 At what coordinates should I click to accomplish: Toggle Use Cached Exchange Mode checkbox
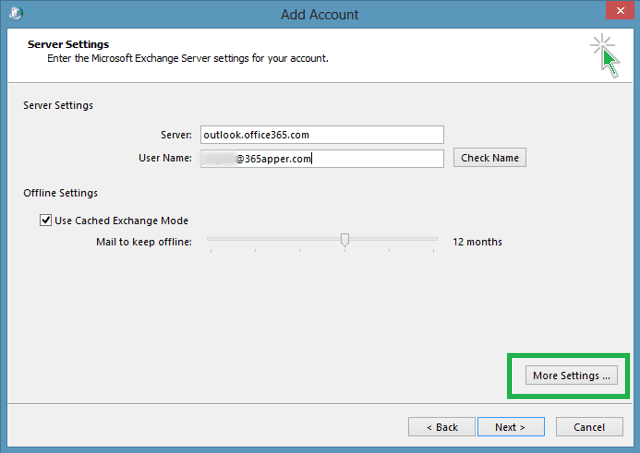point(46,220)
